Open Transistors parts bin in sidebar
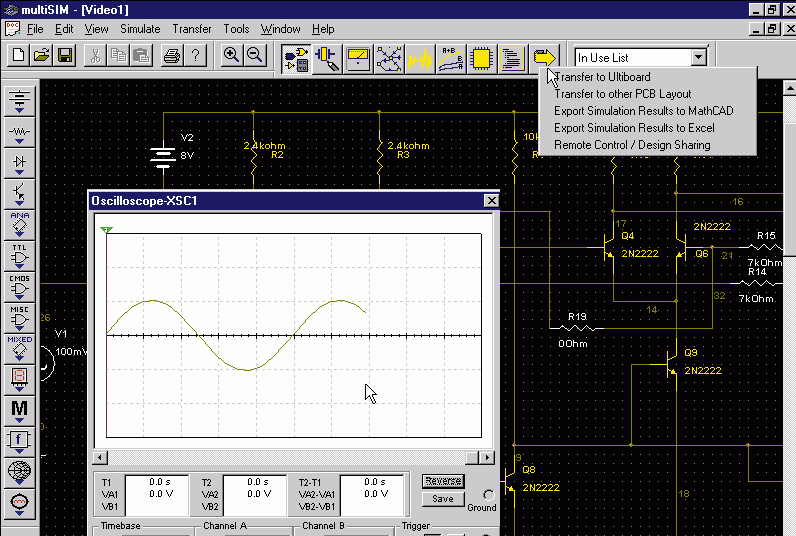This screenshot has width=796, height=536. tap(19, 194)
